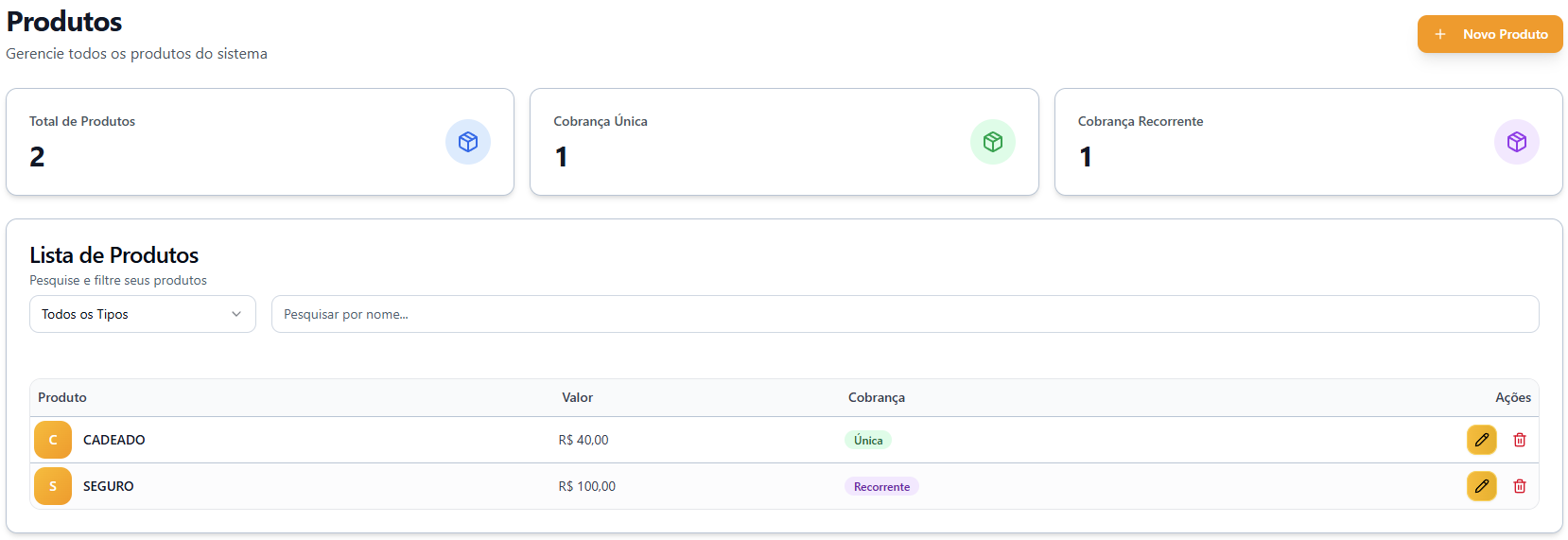Click the green box icon in Cobrança Única
1568x540 pixels.
click(x=992, y=142)
